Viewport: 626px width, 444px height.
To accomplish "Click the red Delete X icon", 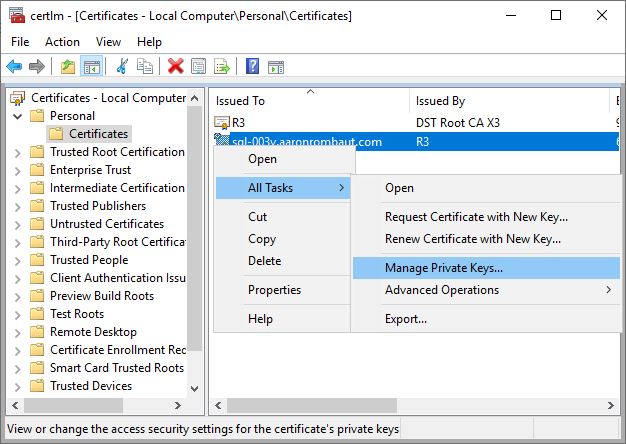I will pyautogui.click(x=176, y=67).
